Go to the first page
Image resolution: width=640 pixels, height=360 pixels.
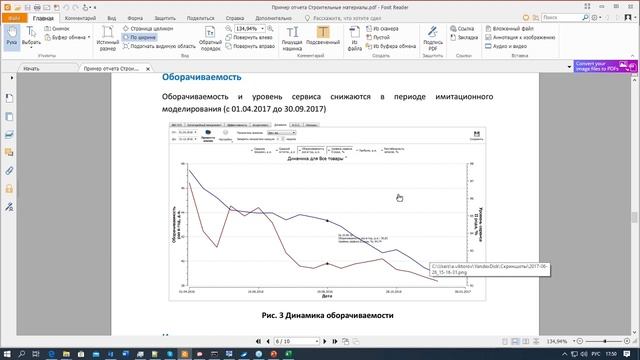pyautogui.click(x=258, y=341)
